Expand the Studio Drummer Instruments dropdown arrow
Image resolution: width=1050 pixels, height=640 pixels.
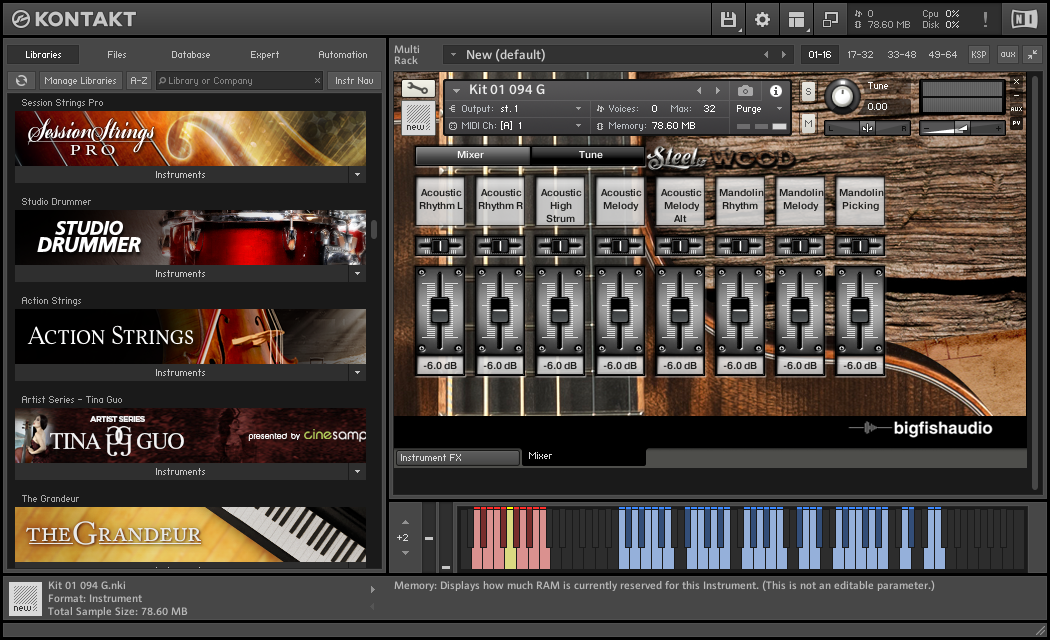coord(357,274)
